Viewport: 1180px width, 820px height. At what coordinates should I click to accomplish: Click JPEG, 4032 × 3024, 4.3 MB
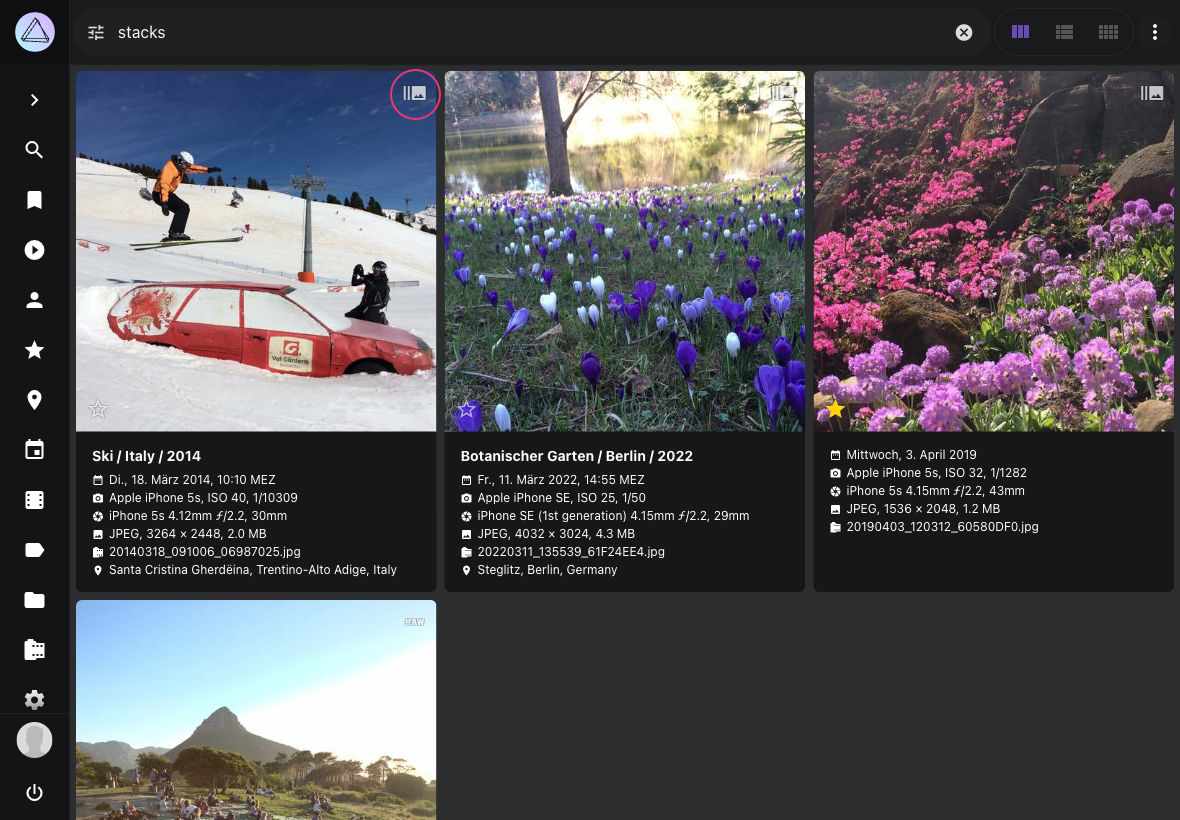[x=556, y=534]
